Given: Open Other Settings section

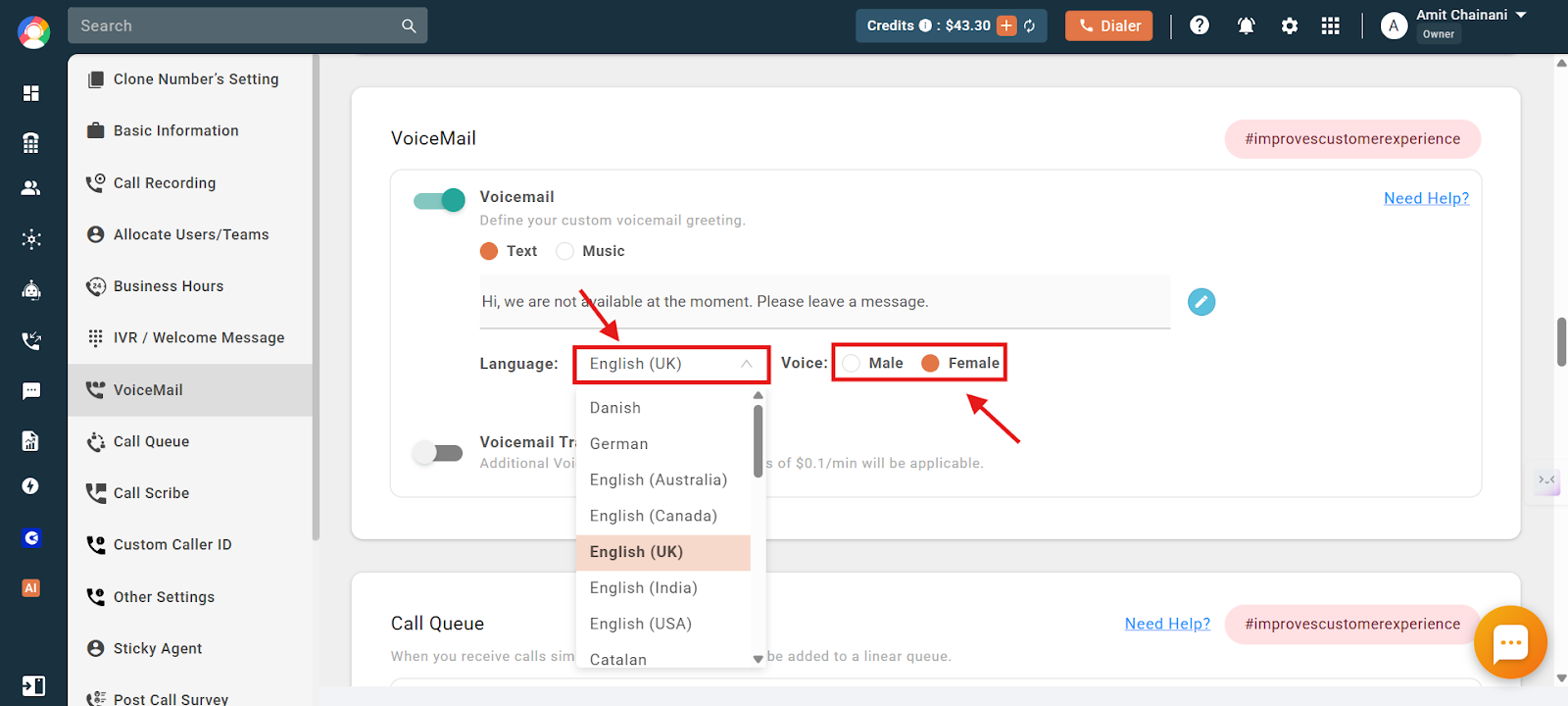Looking at the screenshot, I should [190, 597].
